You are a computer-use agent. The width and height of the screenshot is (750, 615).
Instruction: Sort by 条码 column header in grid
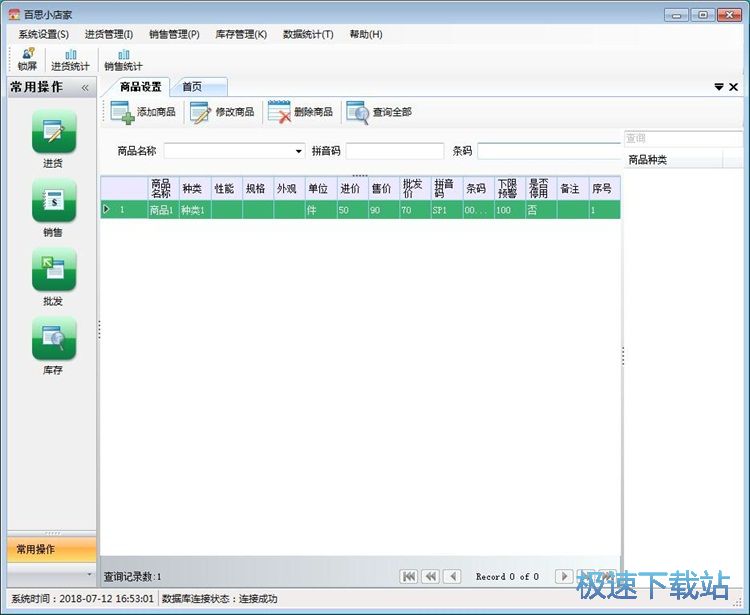point(478,188)
